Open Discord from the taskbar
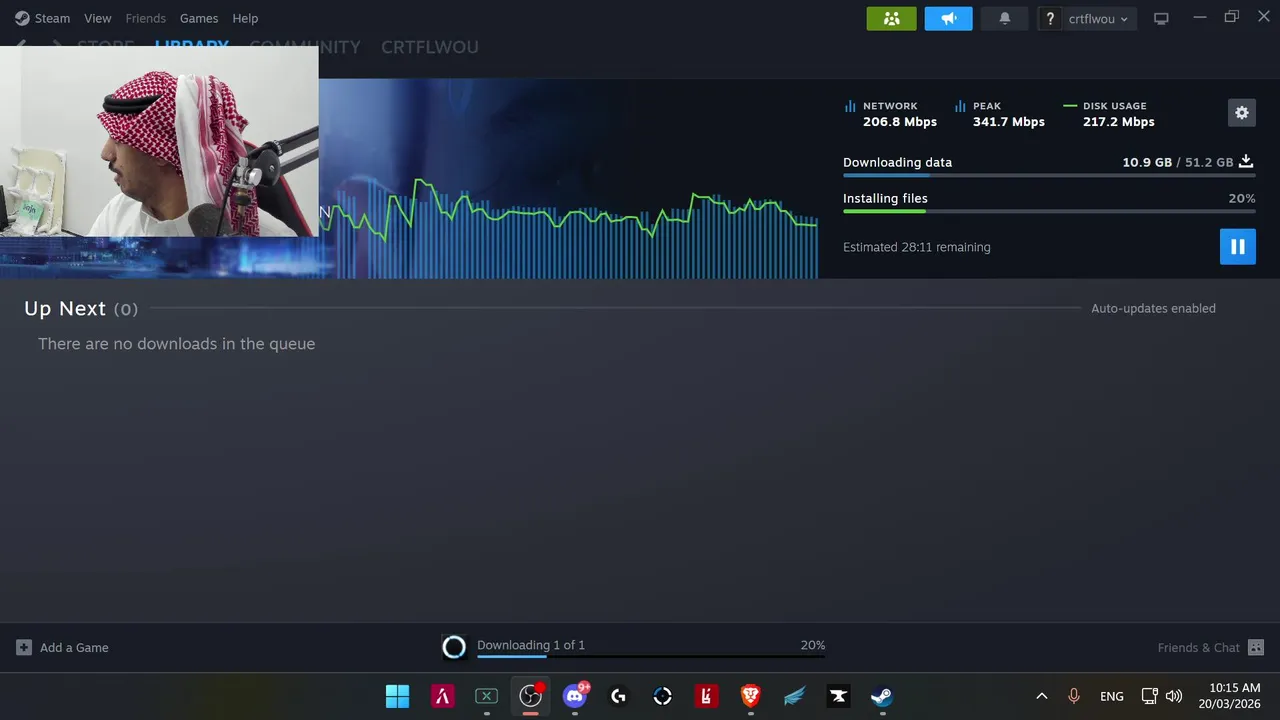 (x=575, y=696)
